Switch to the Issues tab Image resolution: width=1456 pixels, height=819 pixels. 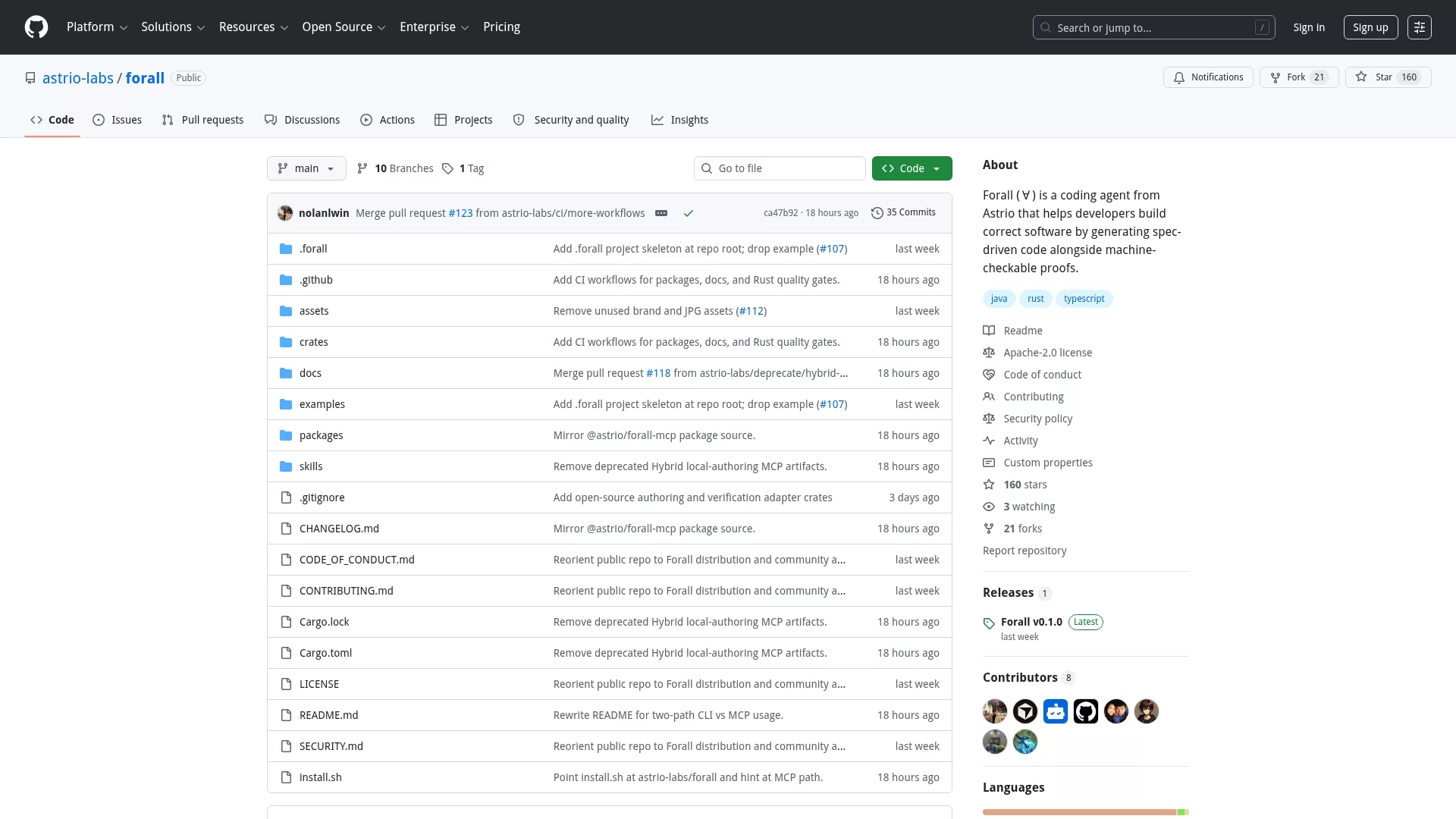(118, 120)
